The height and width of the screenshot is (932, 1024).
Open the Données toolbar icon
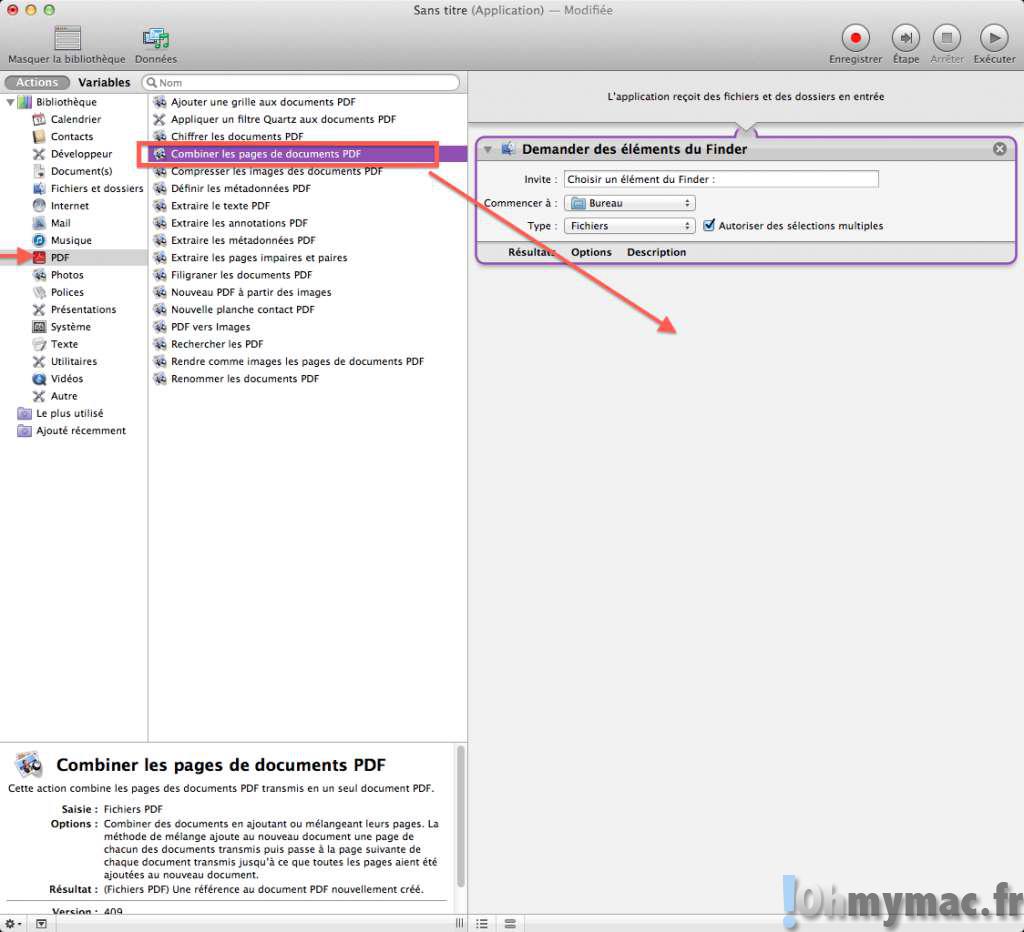(156, 39)
